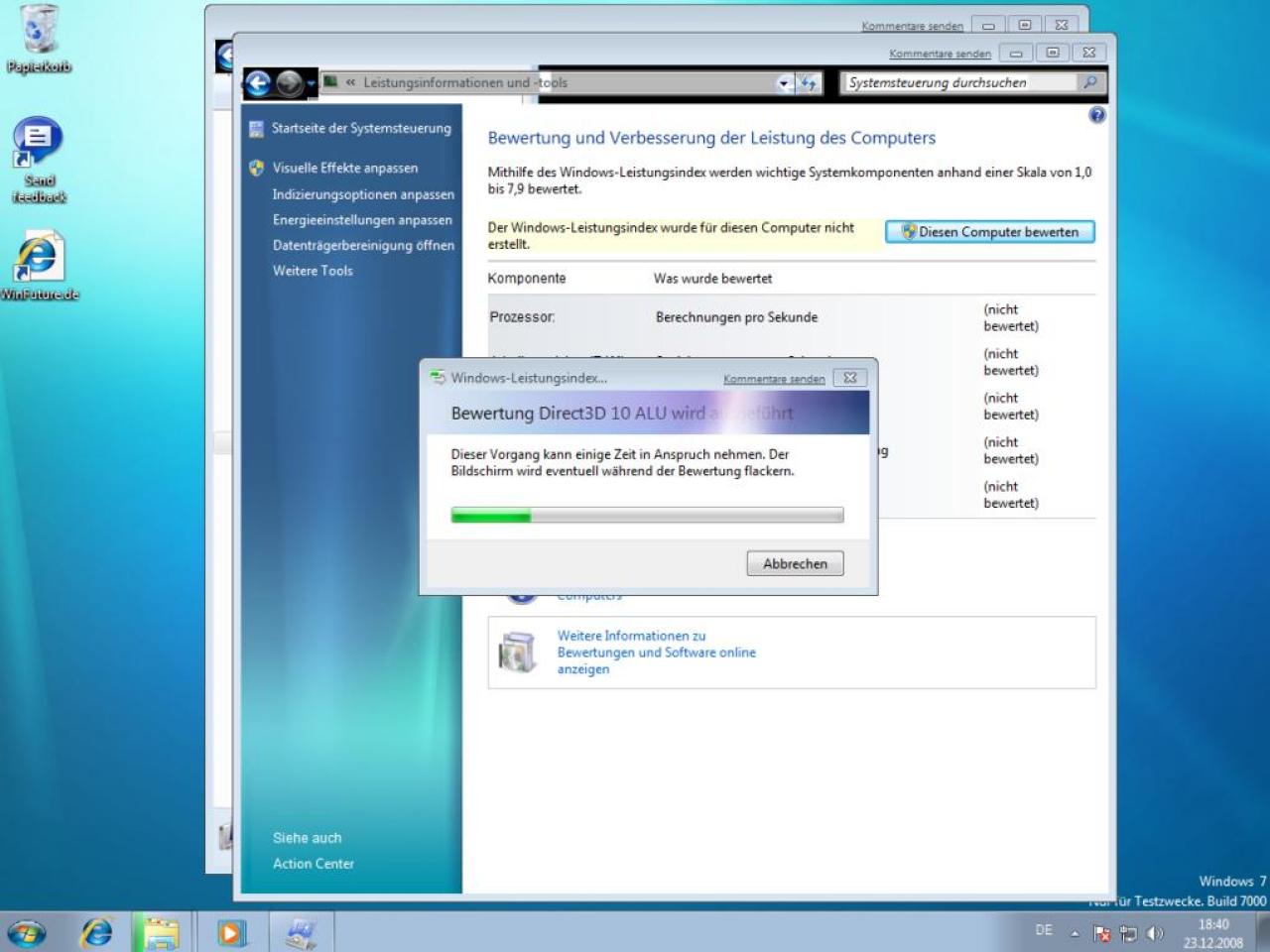Click the Was wurde bewertet column header

click(712, 279)
